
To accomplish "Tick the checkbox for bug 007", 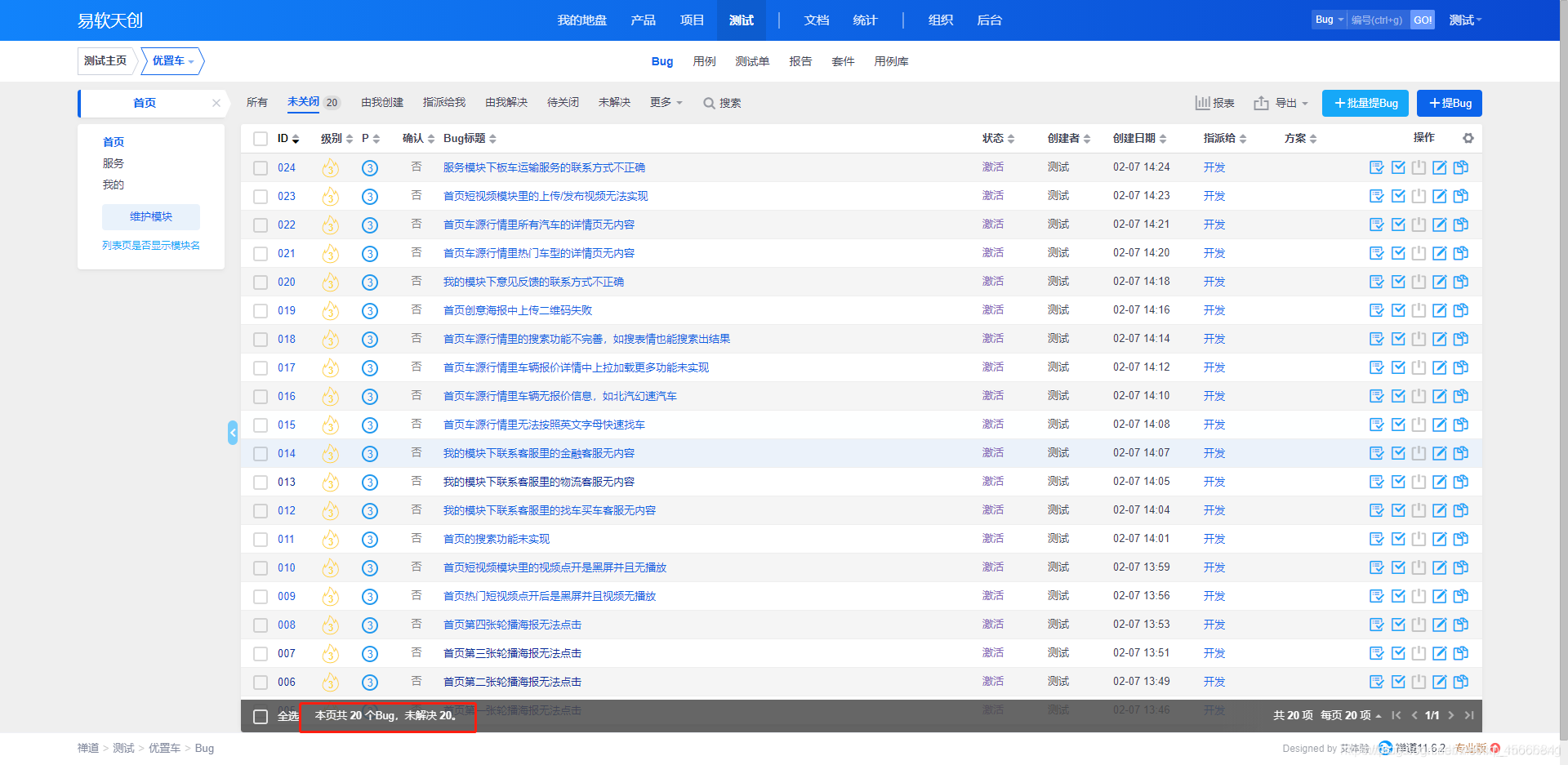I will (x=261, y=654).
